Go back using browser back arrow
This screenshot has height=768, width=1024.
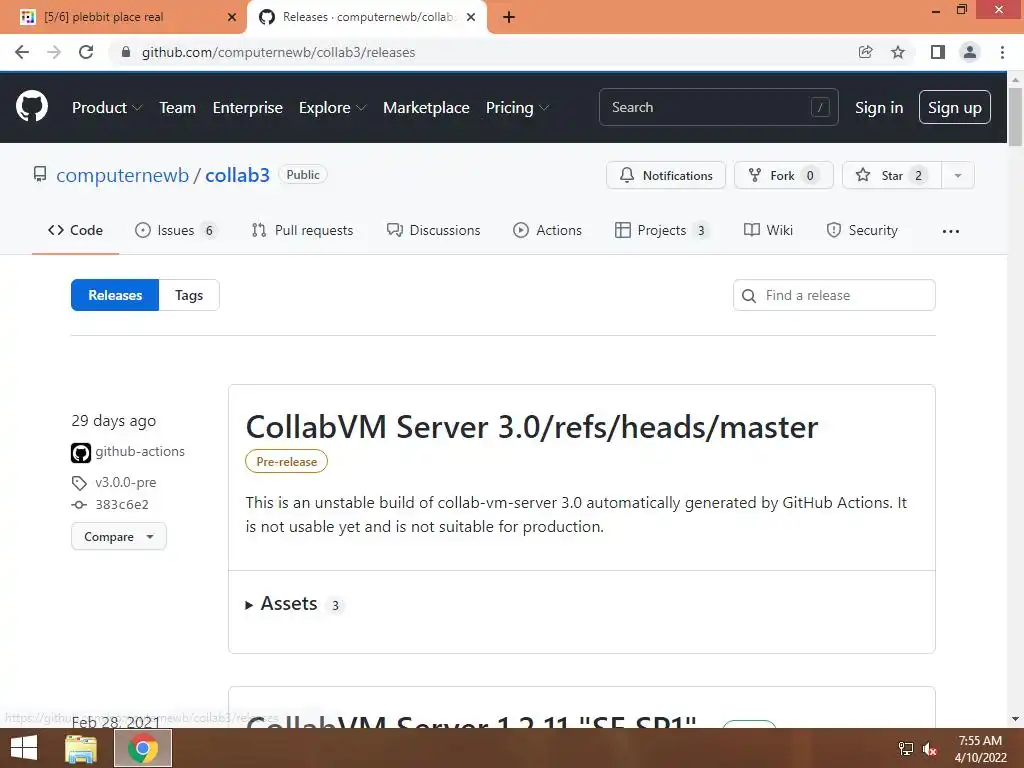[x=22, y=52]
